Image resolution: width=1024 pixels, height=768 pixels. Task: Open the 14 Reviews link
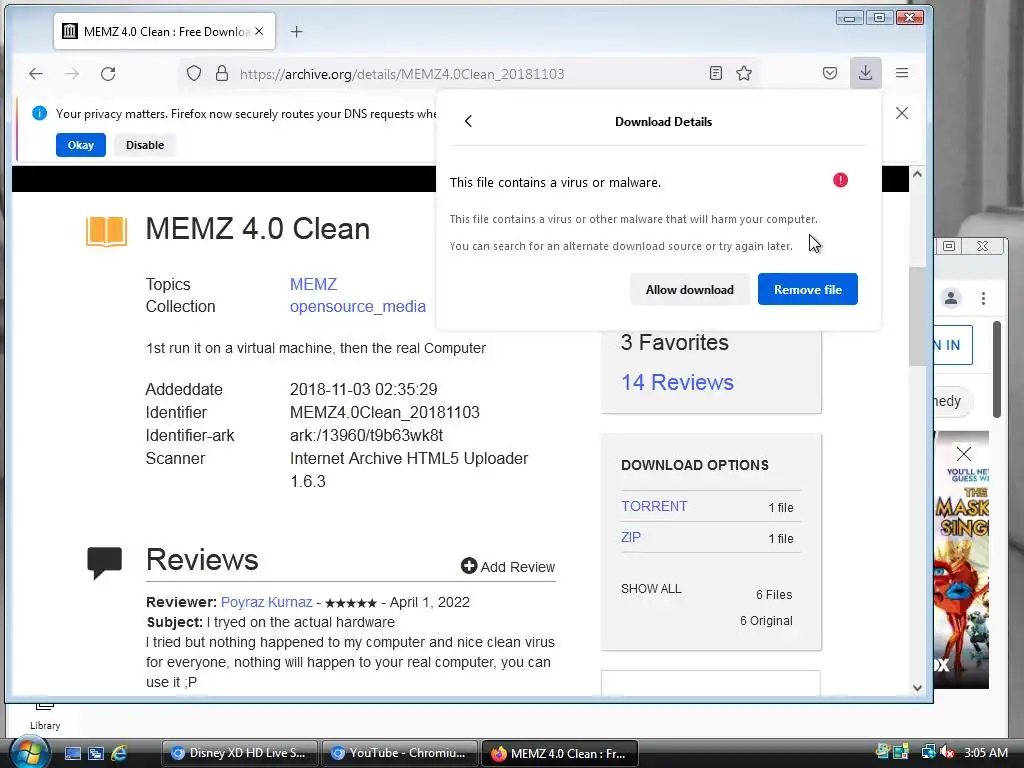pyautogui.click(x=677, y=382)
